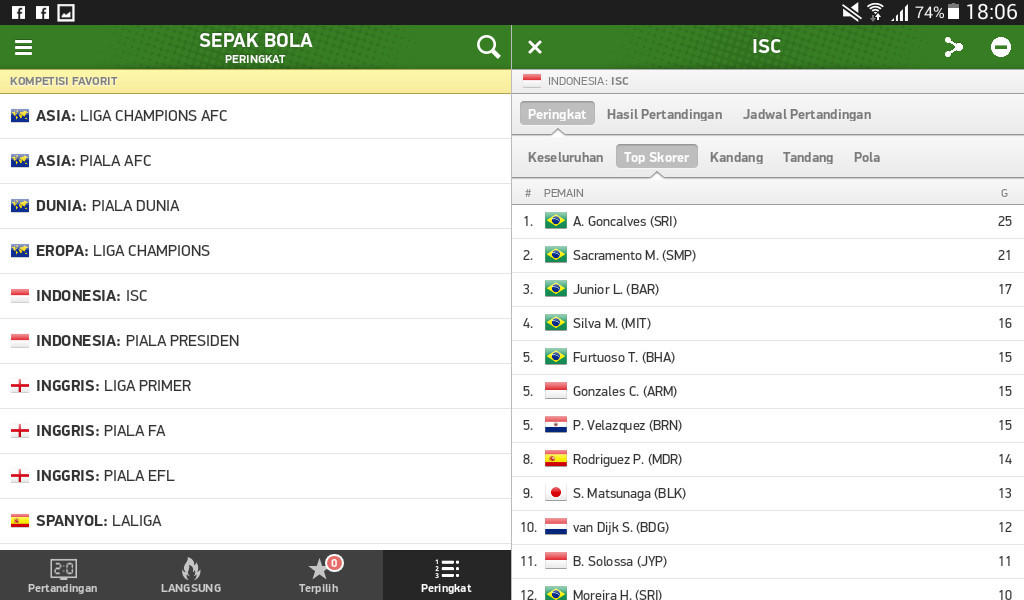1024x600 pixels.
Task: Open DUNIA: PIALA DUNIA competition
Action: [255, 206]
